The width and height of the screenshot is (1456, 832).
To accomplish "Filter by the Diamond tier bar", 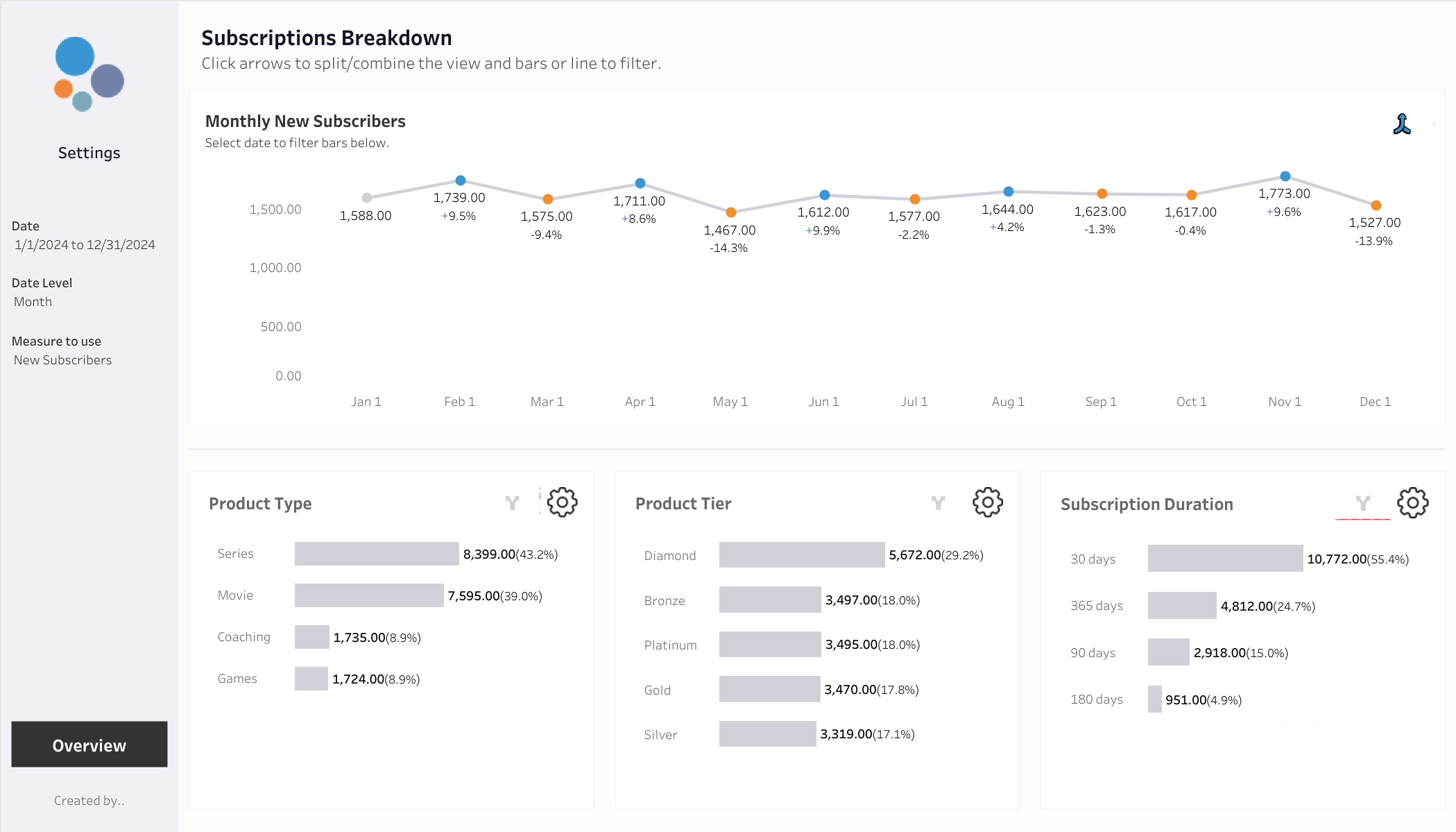I will (x=802, y=555).
